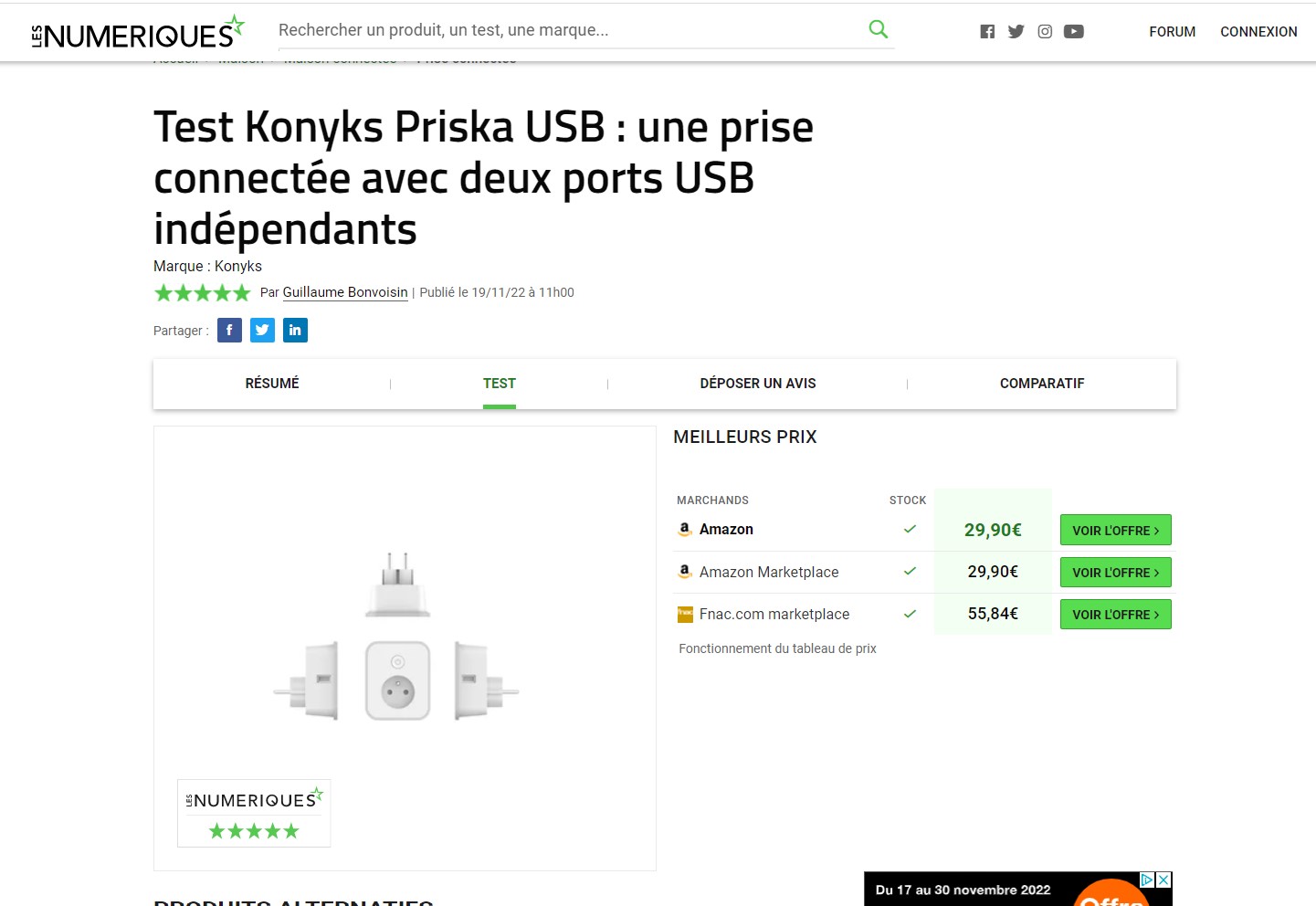
Task: Open the Comparatif tab
Action: (1042, 384)
